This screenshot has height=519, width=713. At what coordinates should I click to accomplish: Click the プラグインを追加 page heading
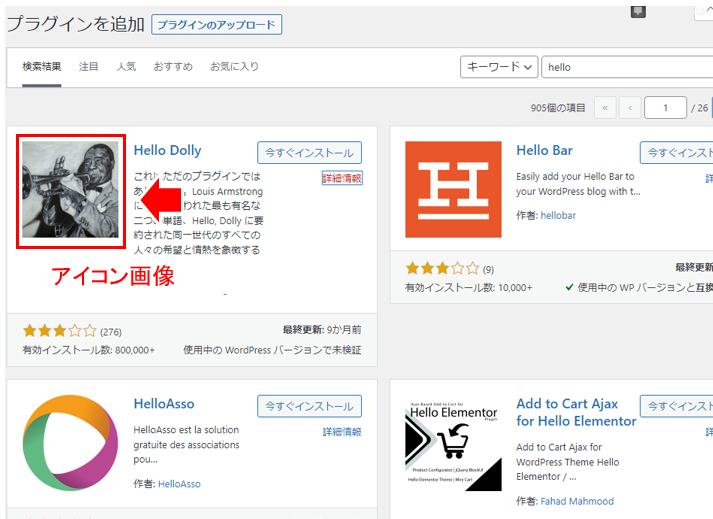[75, 24]
